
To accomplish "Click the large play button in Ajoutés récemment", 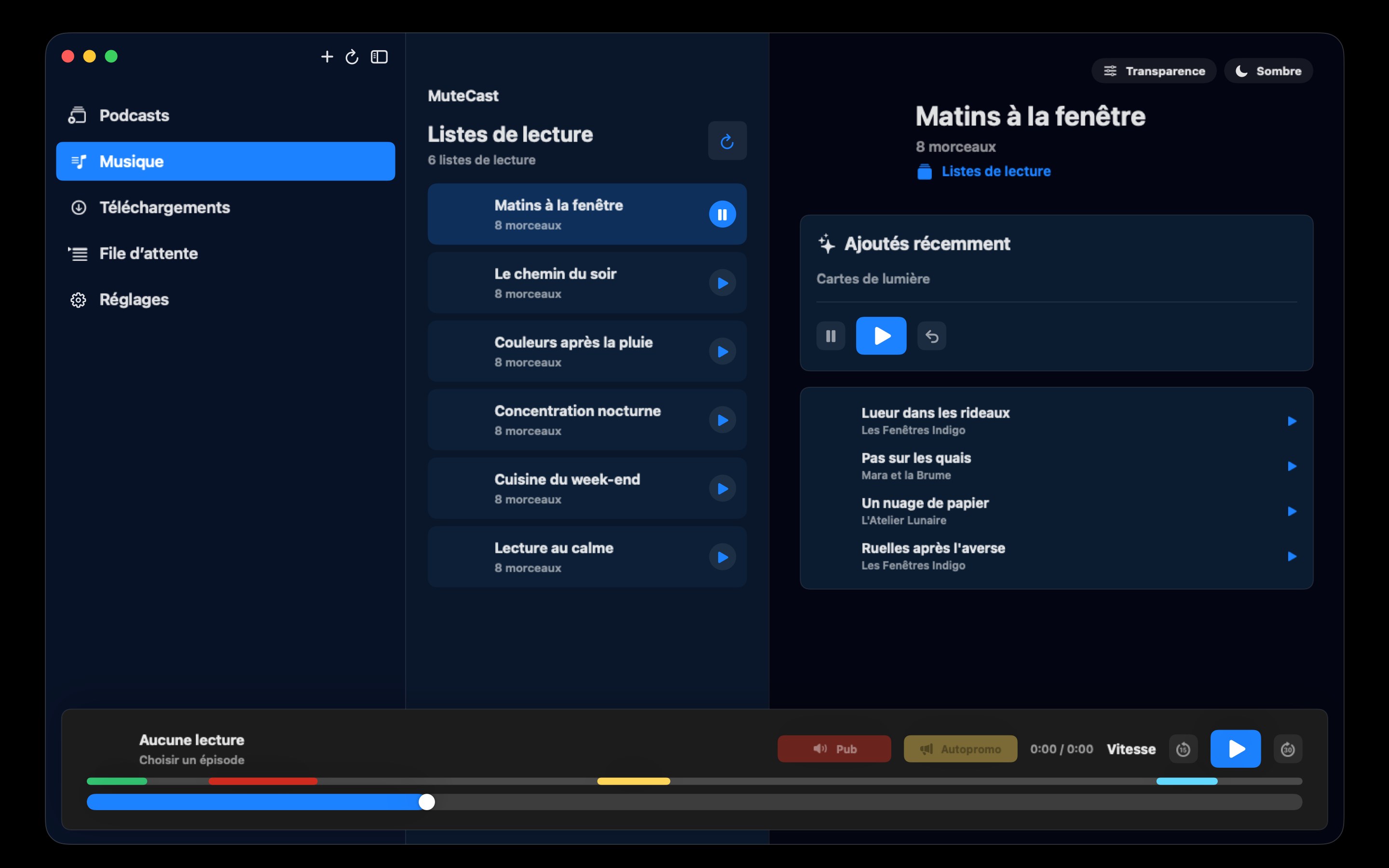I will pyautogui.click(x=881, y=336).
